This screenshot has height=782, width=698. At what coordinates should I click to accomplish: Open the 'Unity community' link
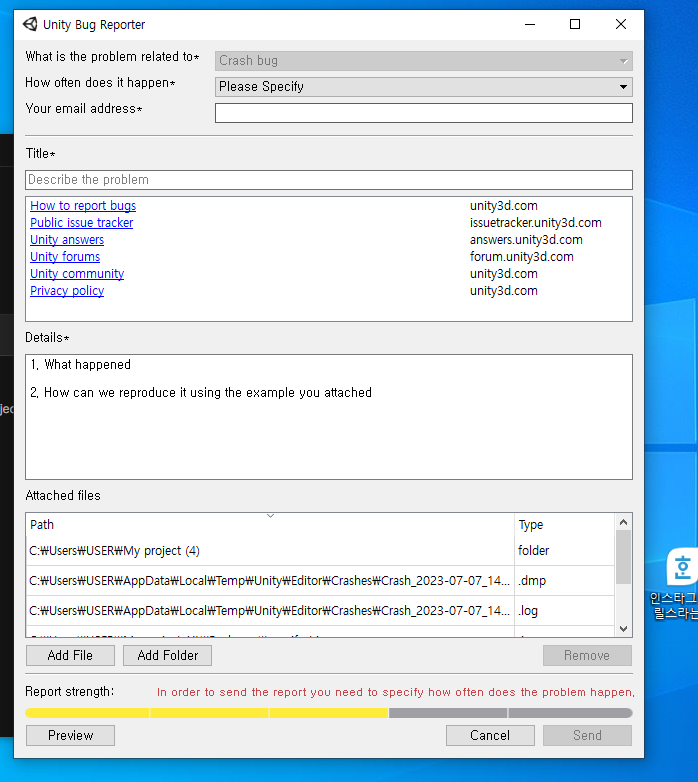pyautogui.click(x=77, y=273)
